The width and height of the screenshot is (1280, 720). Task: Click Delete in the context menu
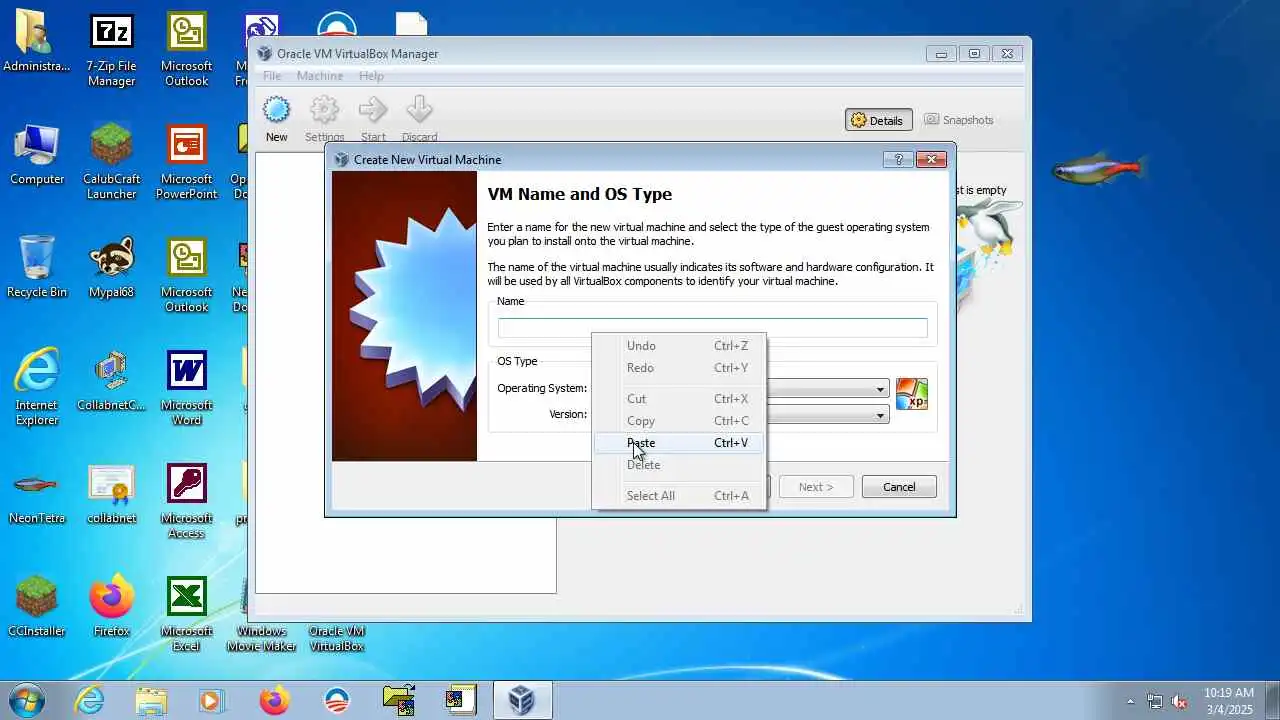tap(679, 465)
